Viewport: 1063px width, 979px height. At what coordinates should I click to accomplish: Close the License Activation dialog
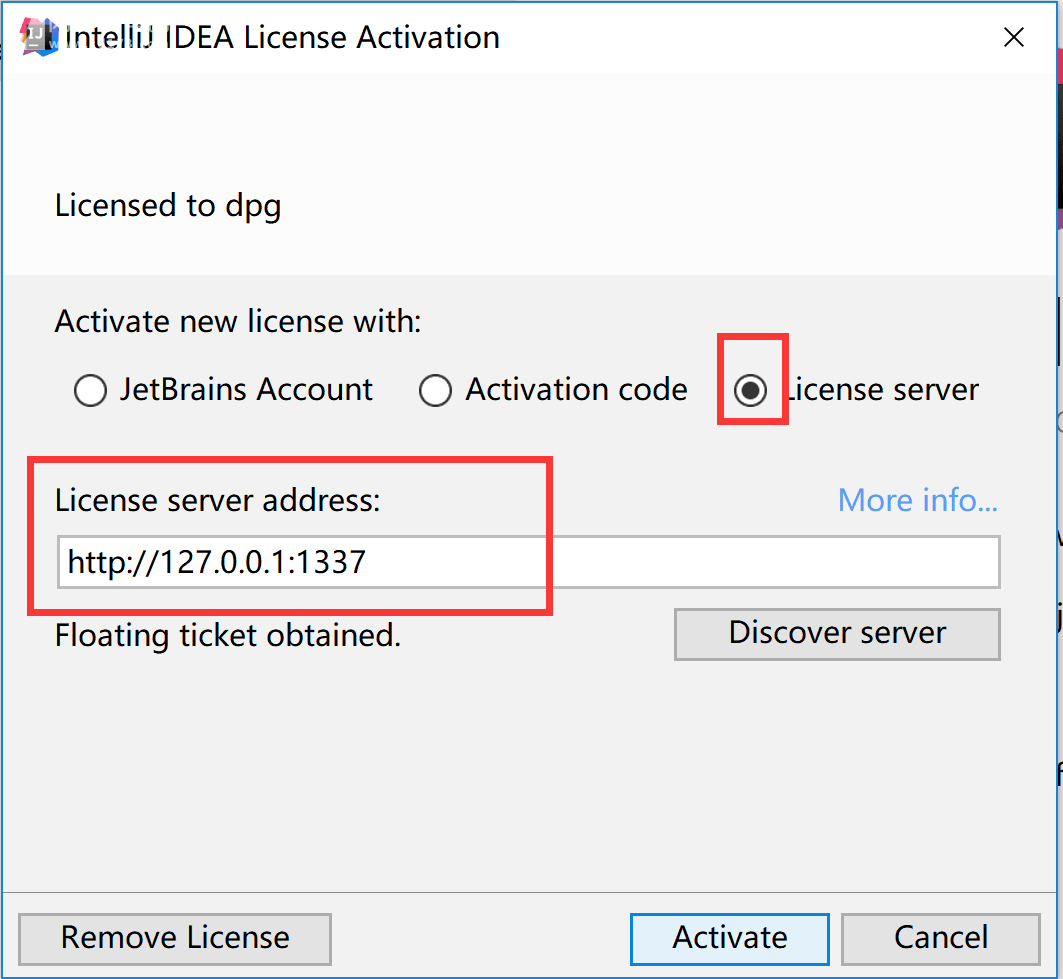pyautogui.click(x=1013, y=38)
